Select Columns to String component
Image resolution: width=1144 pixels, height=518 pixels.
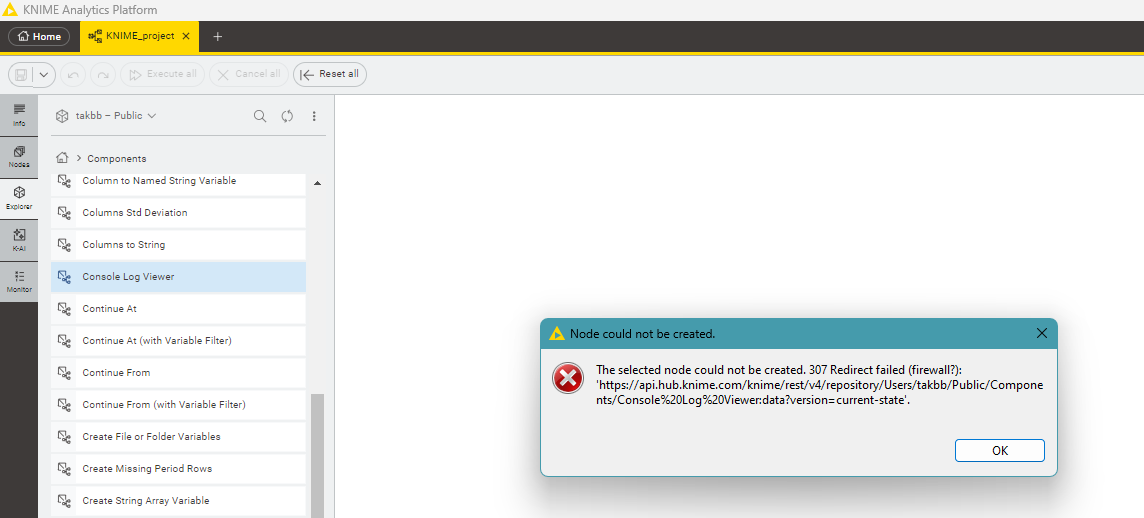[179, 245]
